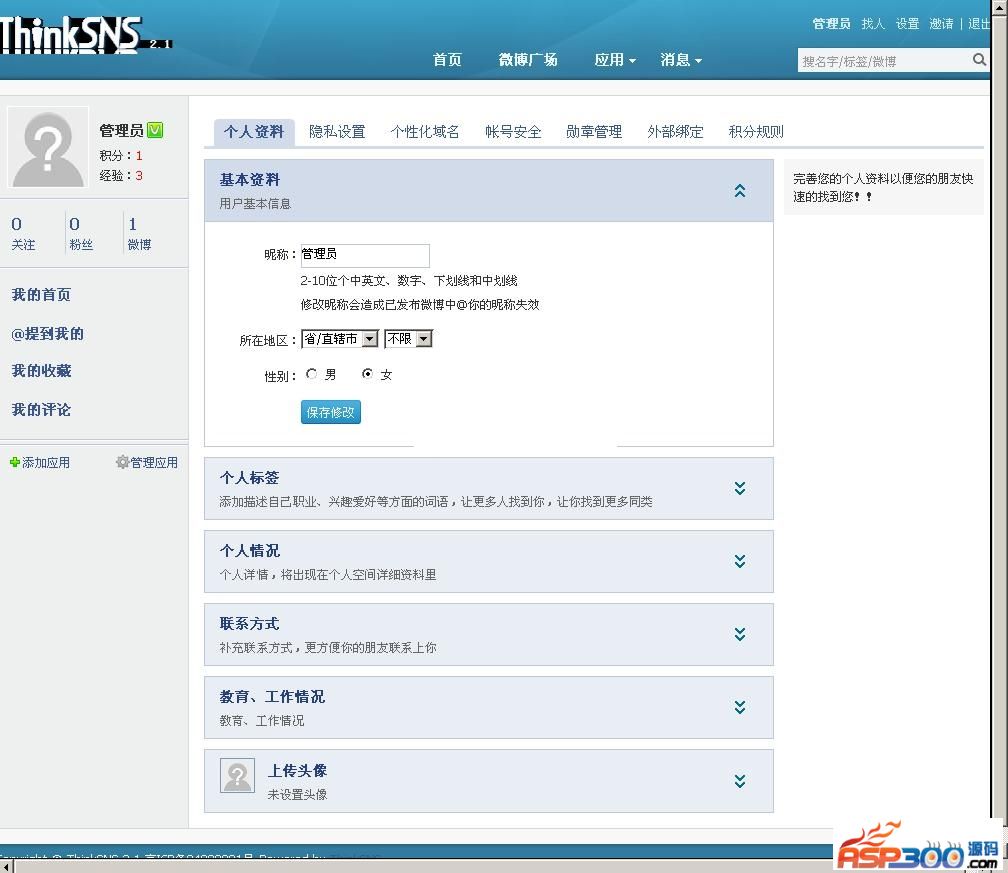This screenshot has width=1008, height=873.
Task: Open the 应用 menu in top navigation
Action: click(614, 60)
